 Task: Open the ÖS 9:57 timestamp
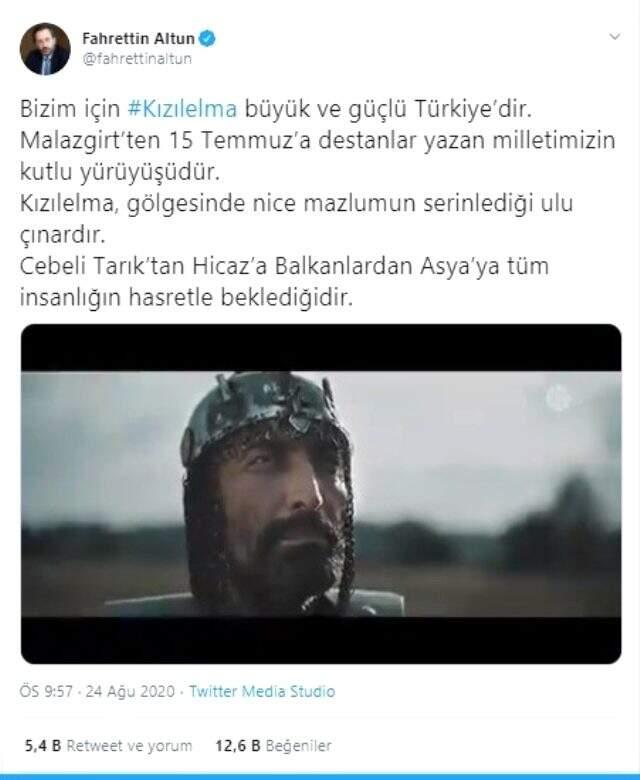coord(46,691)
